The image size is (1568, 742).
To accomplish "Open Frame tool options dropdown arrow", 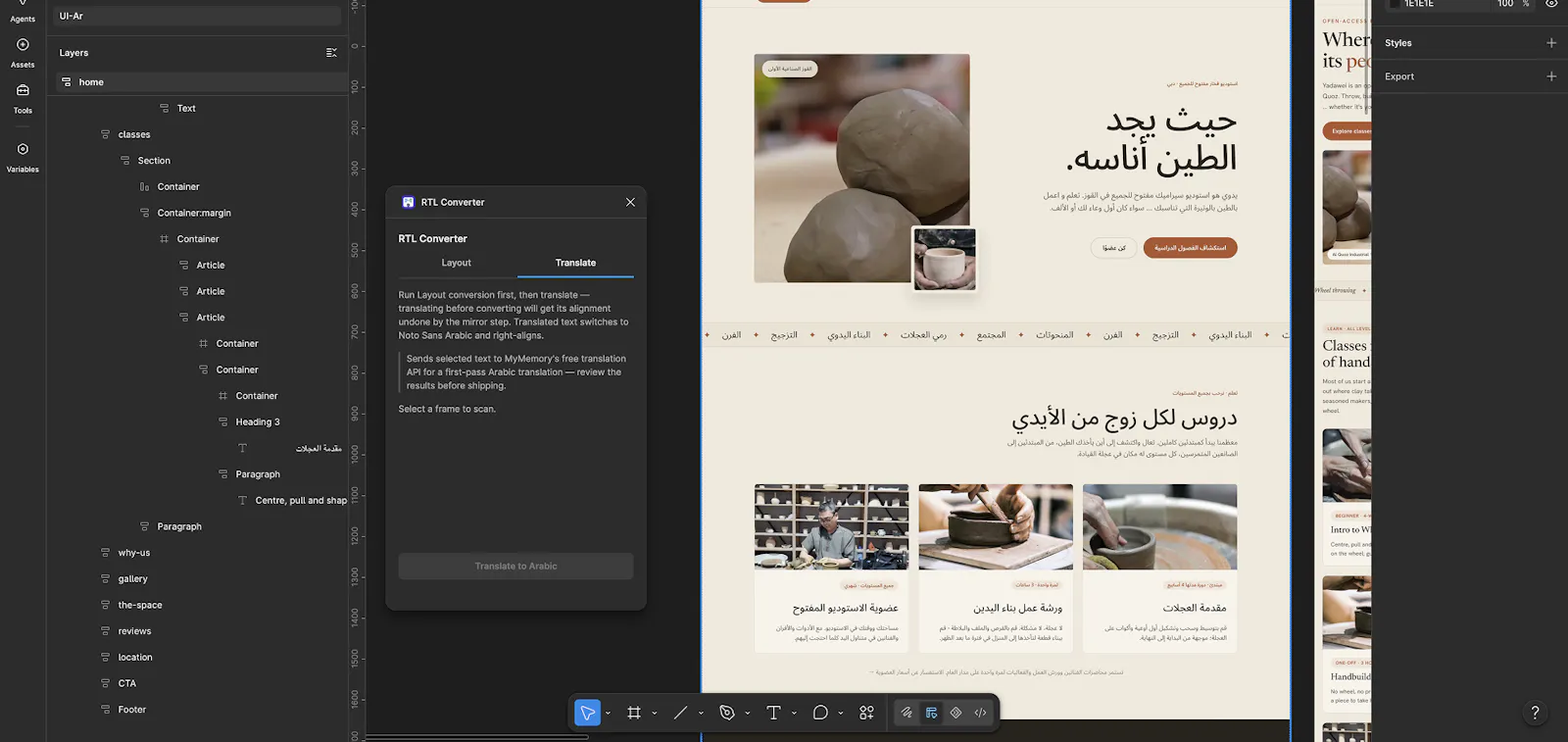I will click(655, 713).
